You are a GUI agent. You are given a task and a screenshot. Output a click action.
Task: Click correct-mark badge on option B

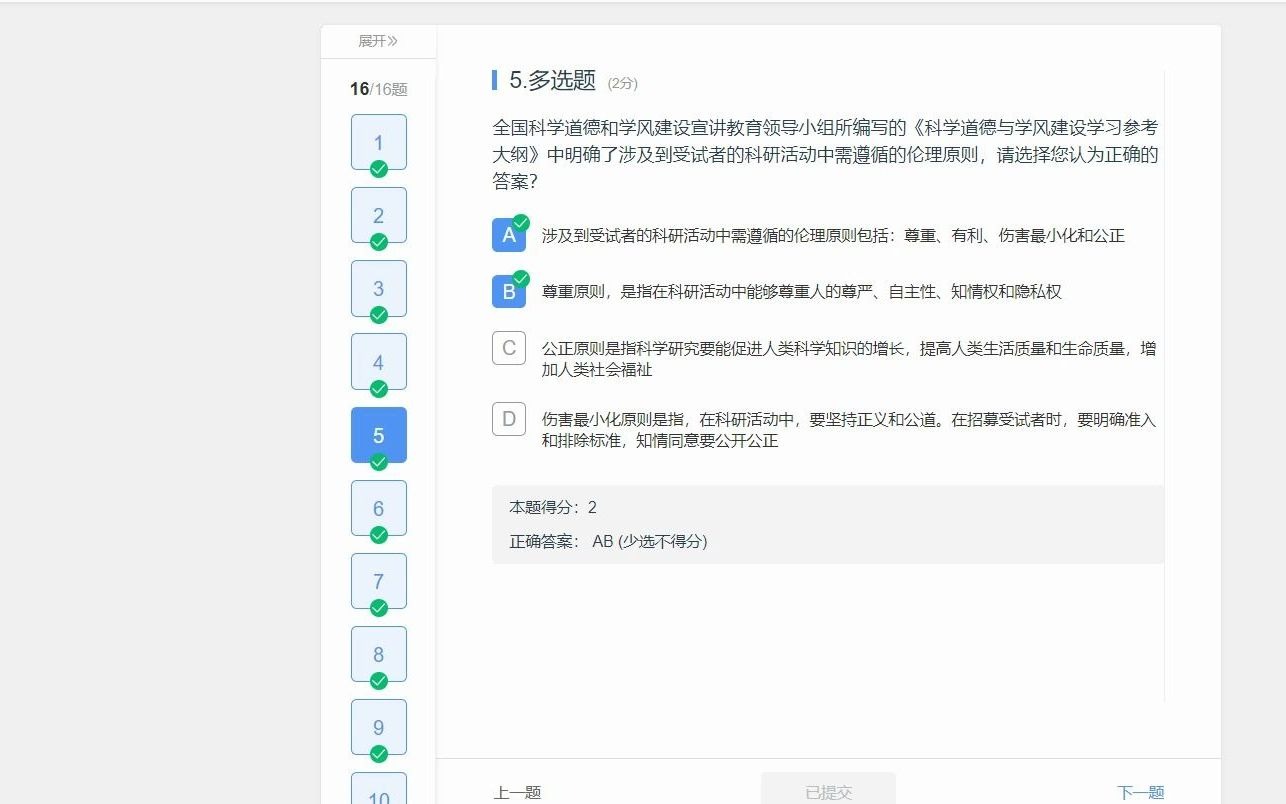pyautogui.click(x=521, y=279)
